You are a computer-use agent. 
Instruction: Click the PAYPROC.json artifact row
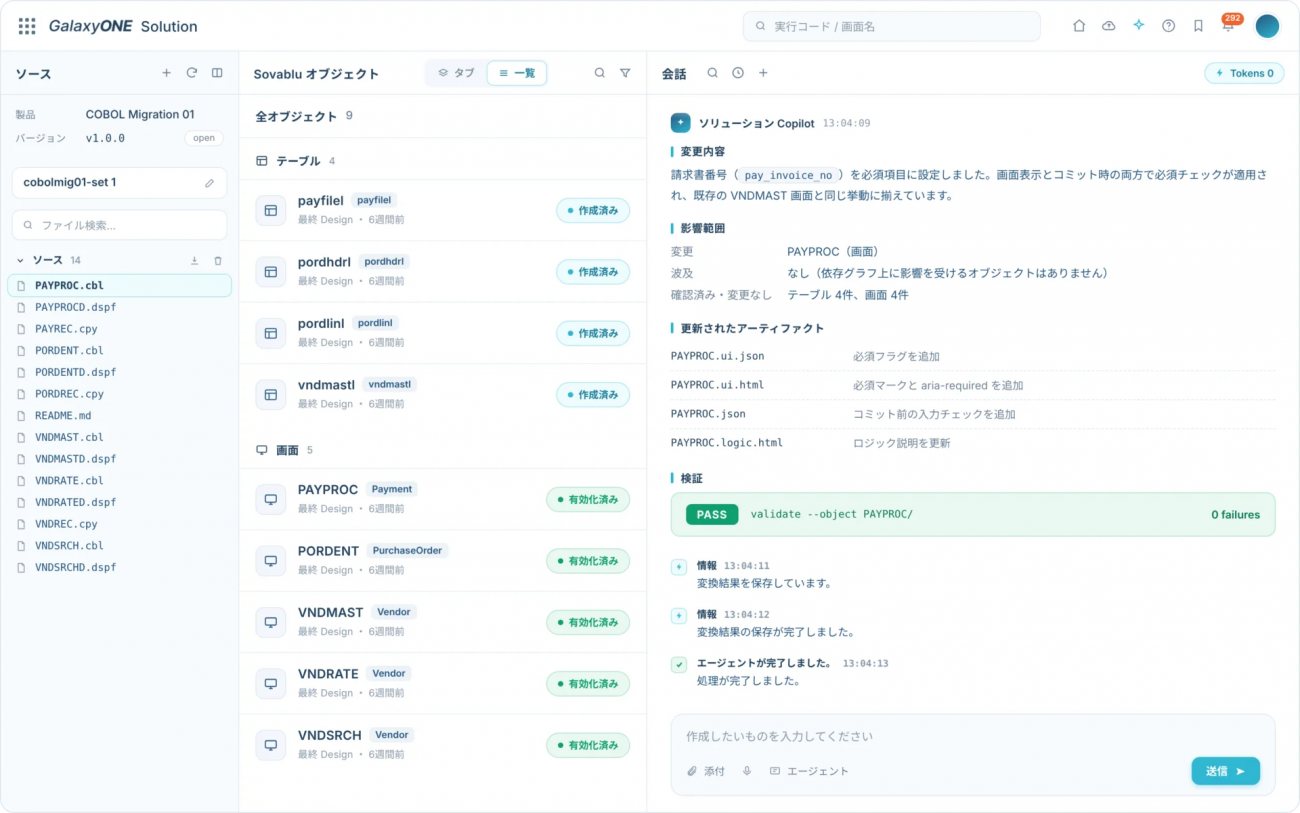pyautogui.click(x=973, y=414)
